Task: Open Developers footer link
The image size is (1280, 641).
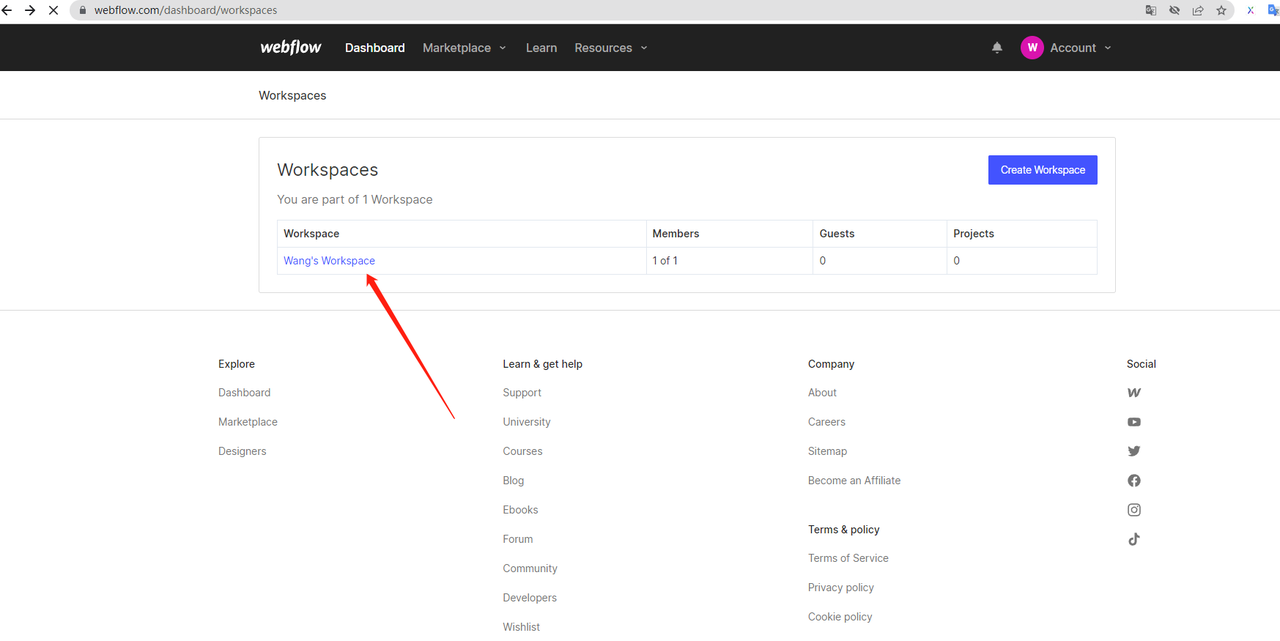Action: pos(530,598)
